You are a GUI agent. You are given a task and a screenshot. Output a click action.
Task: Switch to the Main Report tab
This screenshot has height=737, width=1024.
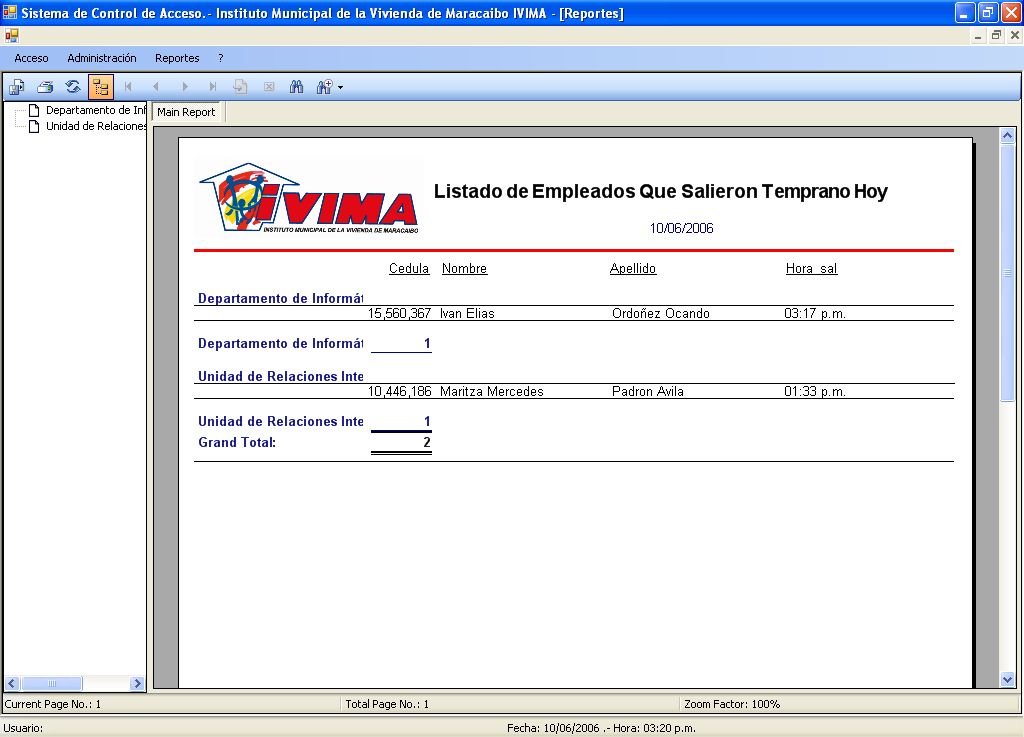coord(186,112)
